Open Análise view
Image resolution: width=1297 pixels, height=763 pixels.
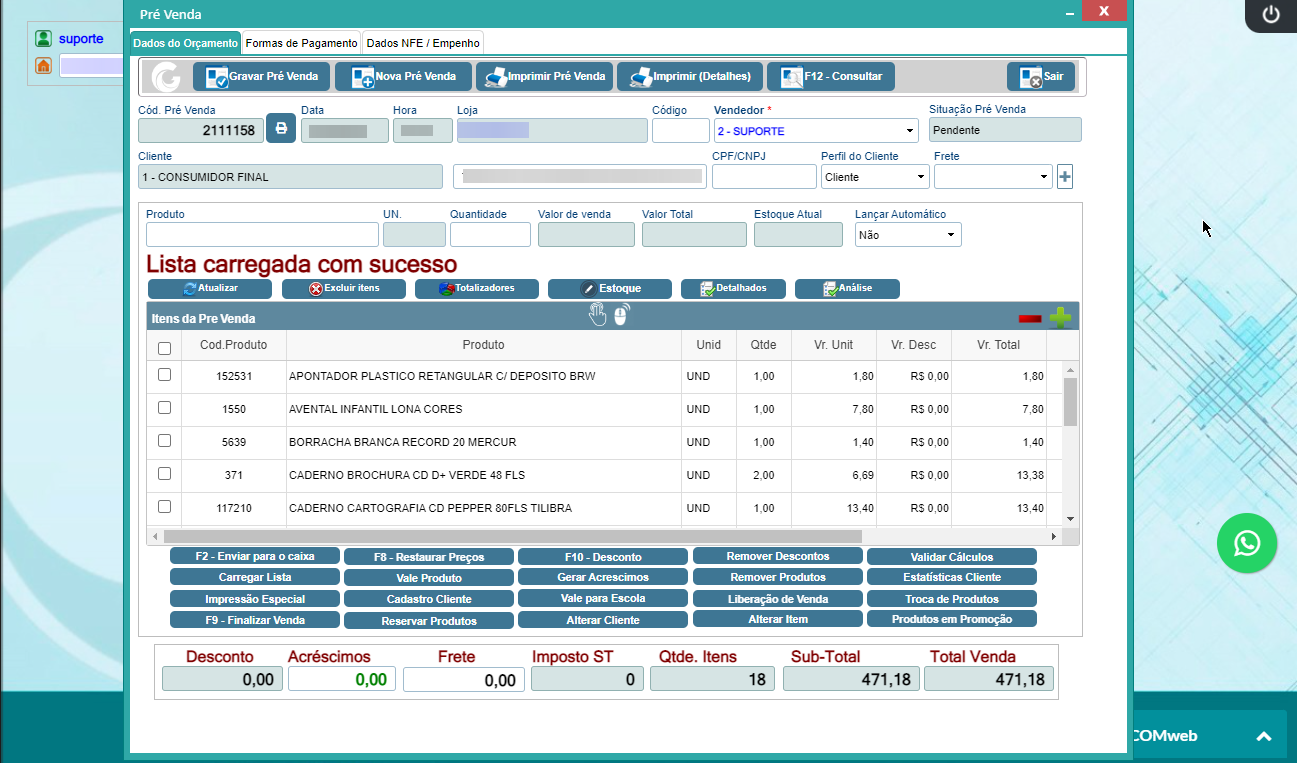pos(847,289)
